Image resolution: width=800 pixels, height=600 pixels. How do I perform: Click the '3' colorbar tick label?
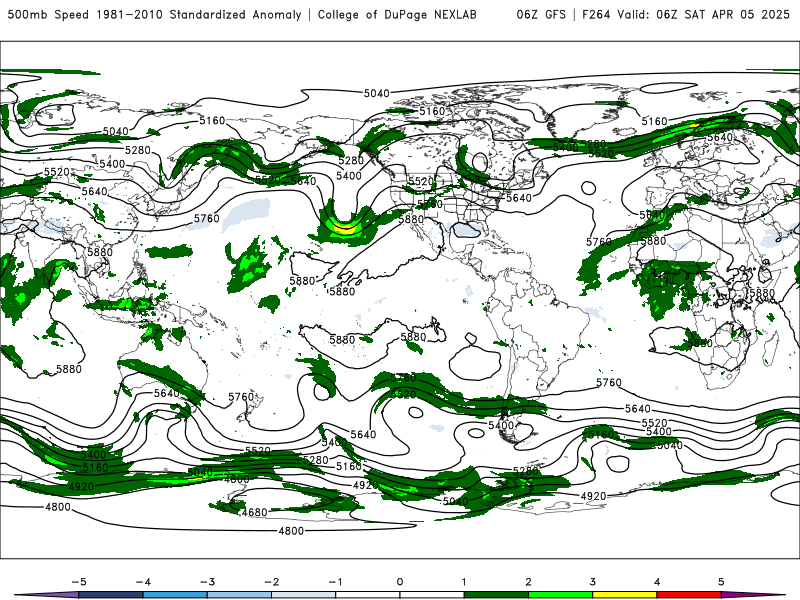tap(593, 582)
